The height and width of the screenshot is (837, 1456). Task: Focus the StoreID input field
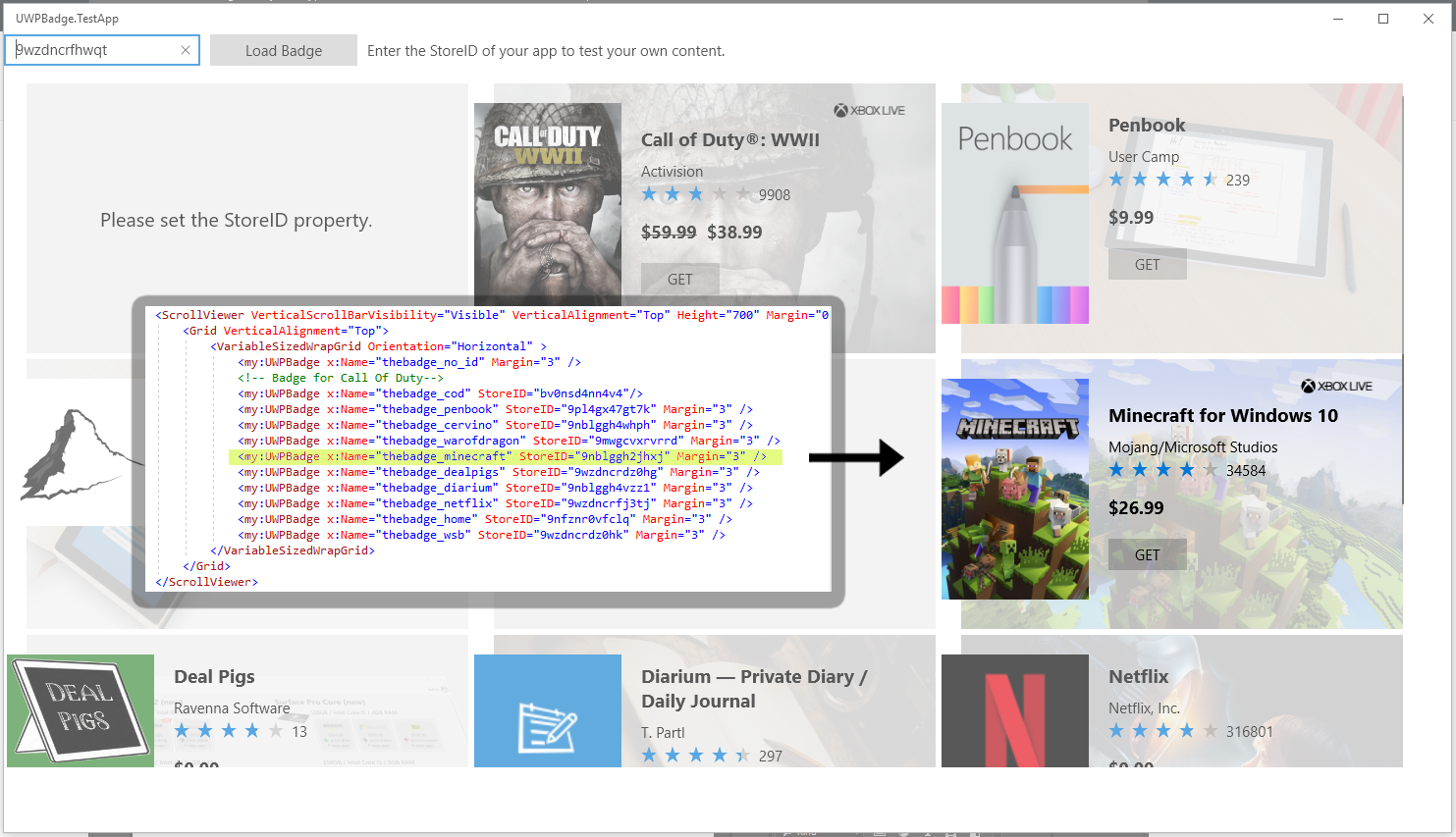(93, 50)
